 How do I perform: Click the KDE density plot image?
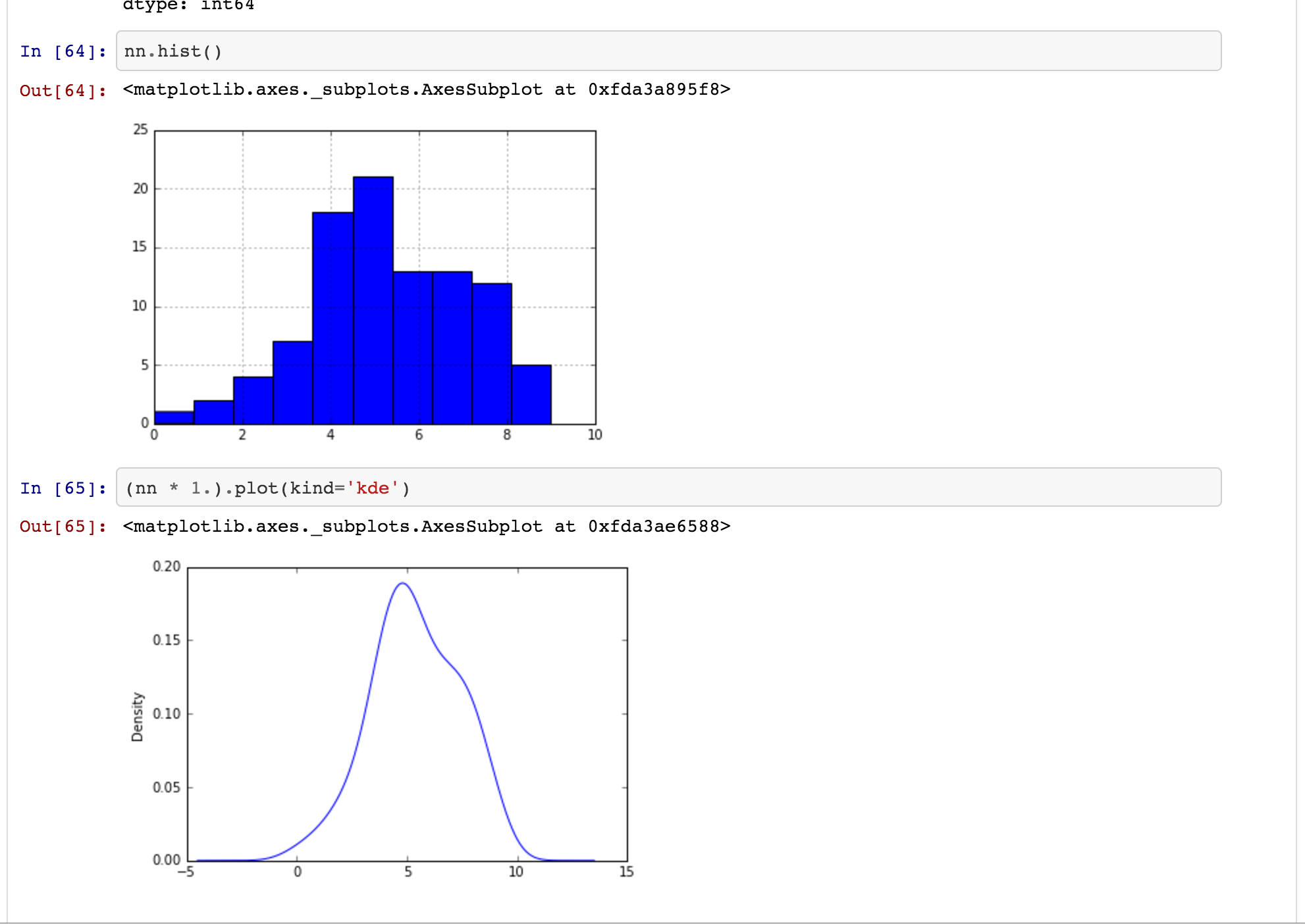tap(382, 719)
